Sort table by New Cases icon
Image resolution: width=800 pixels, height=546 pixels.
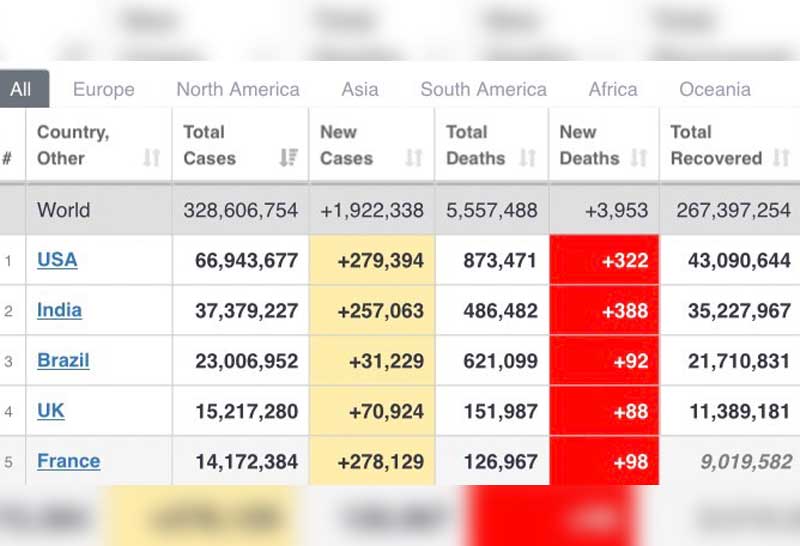point(413,158)
